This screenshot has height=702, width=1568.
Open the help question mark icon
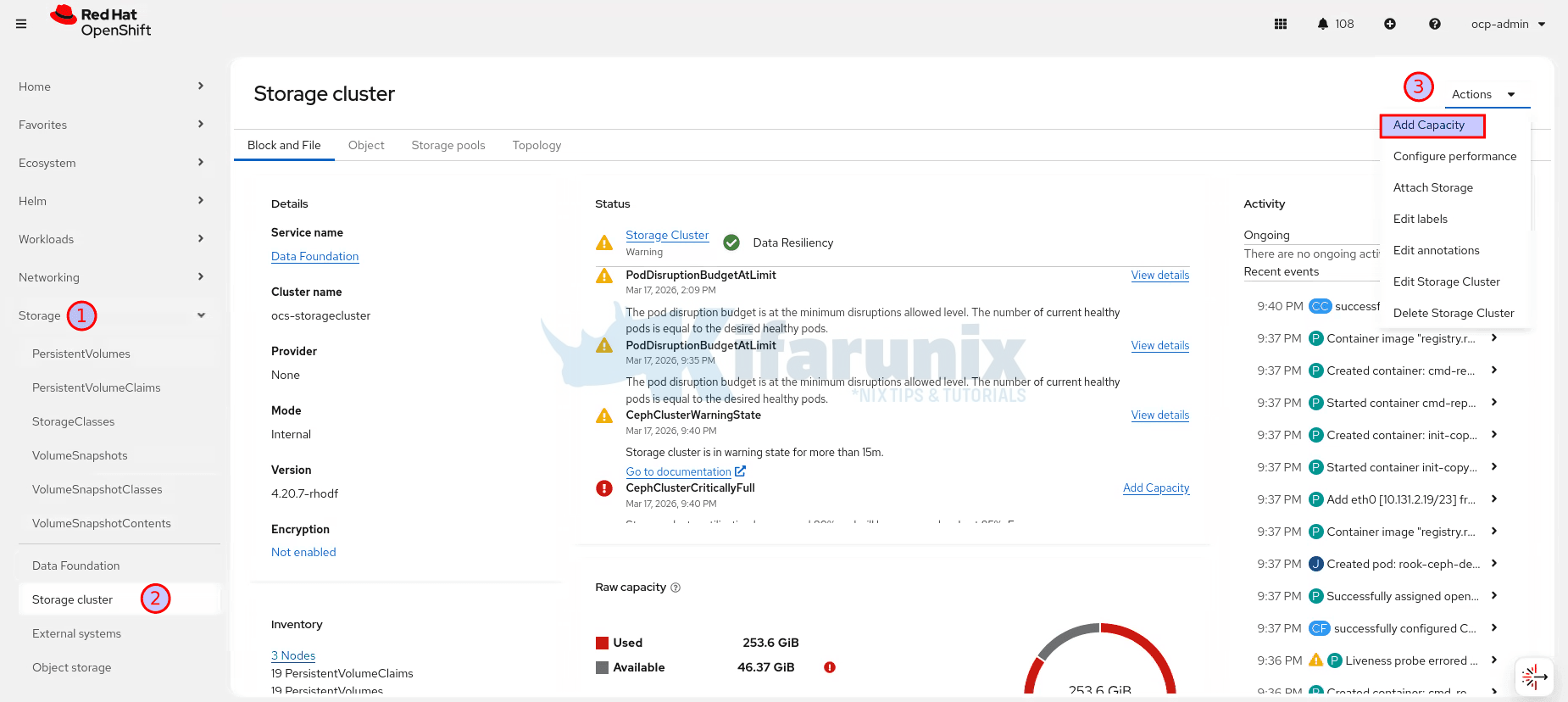click(x=1435, y=24)
